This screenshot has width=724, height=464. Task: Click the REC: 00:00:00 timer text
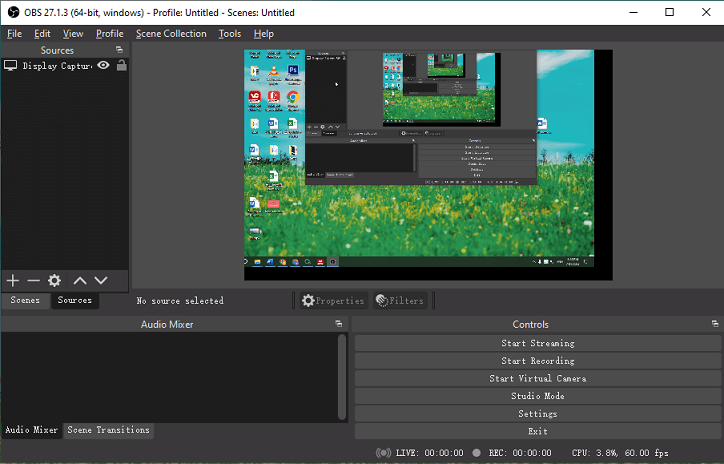point(520,453)
